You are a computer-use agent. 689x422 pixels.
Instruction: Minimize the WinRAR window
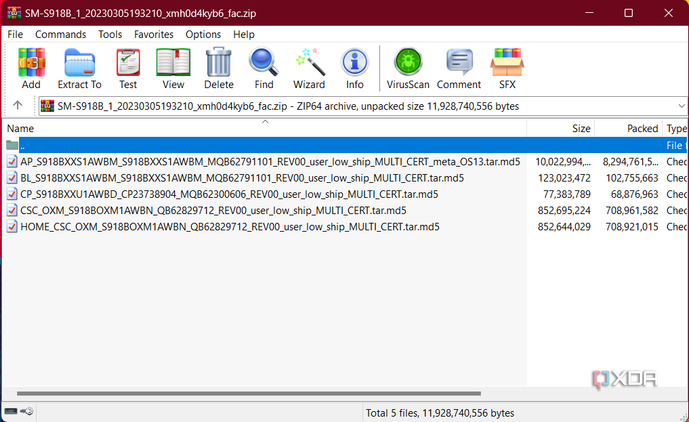[589, 13]
